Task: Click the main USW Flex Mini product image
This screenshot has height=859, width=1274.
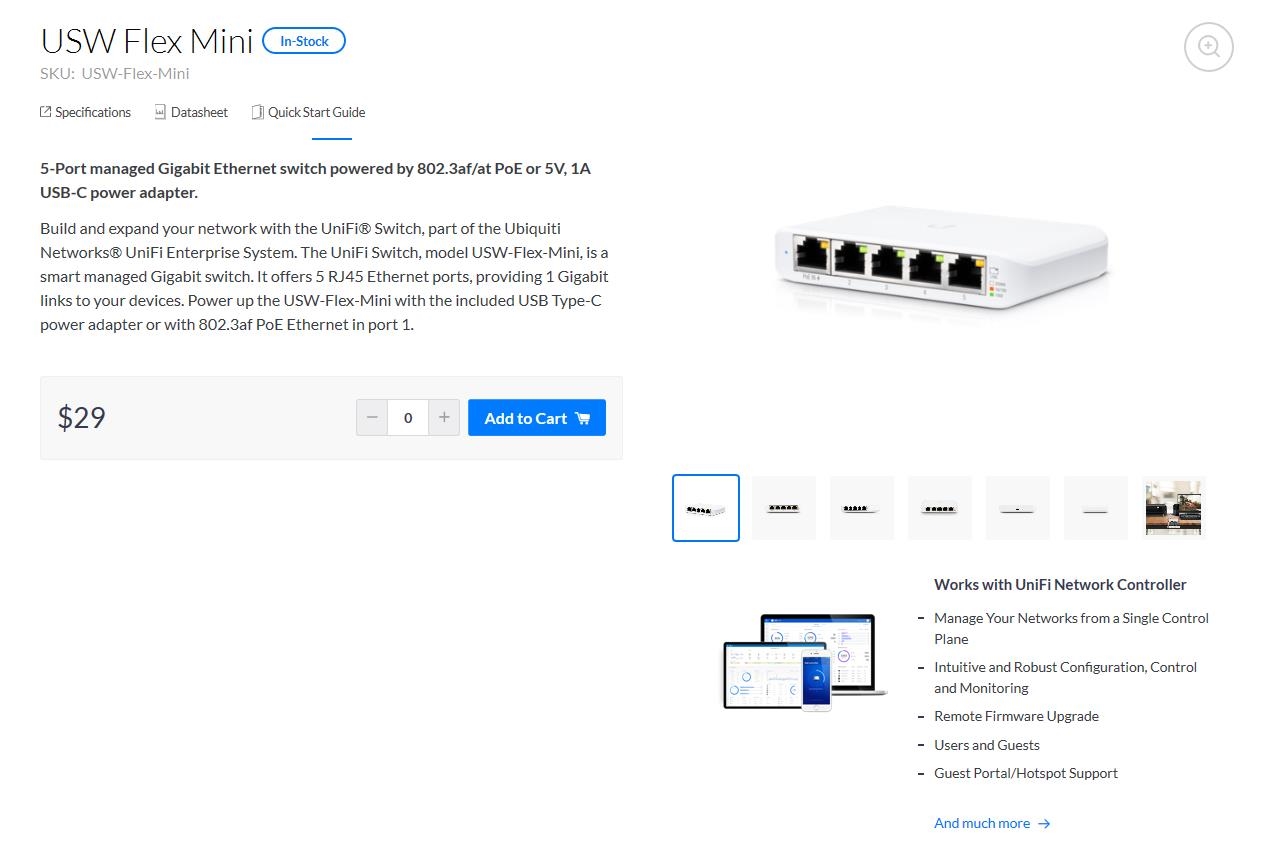Action: 940,258
